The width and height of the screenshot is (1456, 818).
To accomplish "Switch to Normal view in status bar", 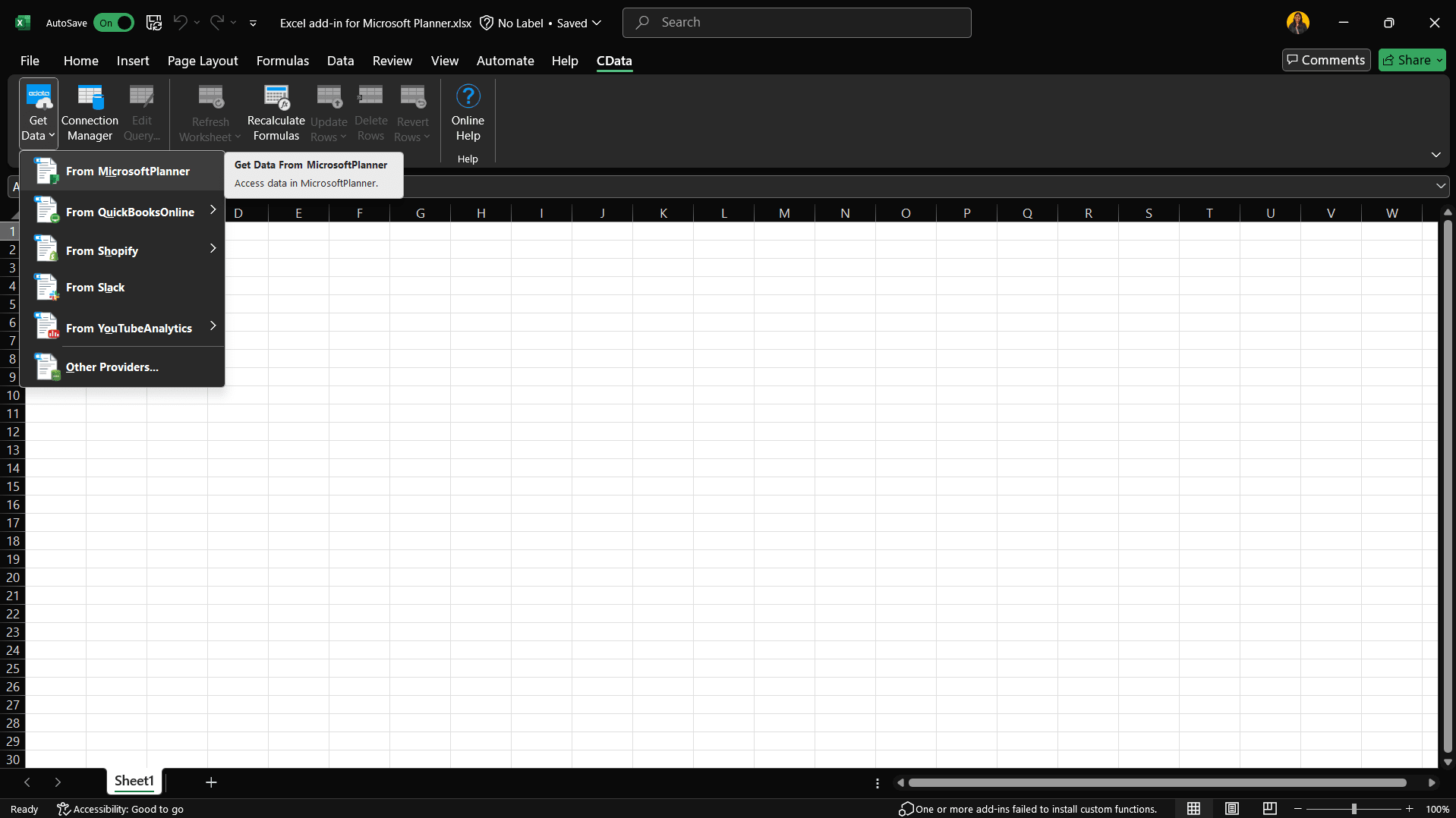I will (x=1193, y=809).
